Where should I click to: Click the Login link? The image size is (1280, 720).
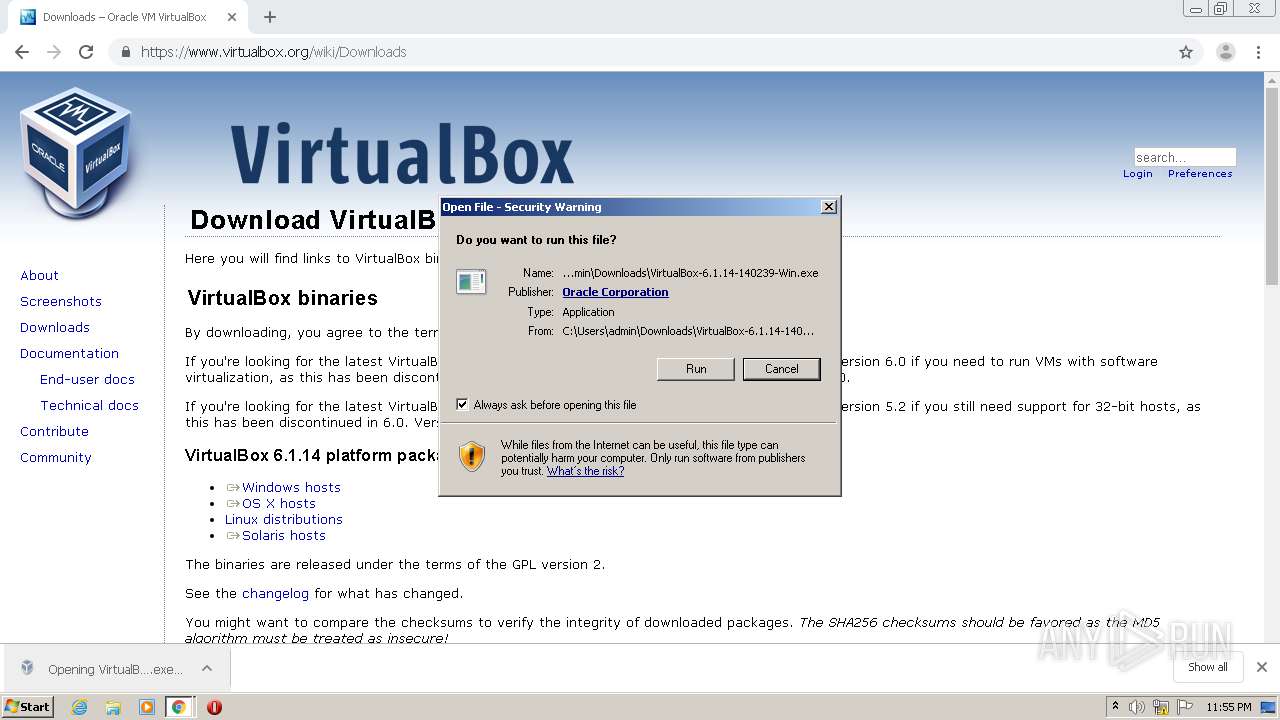1138,174
